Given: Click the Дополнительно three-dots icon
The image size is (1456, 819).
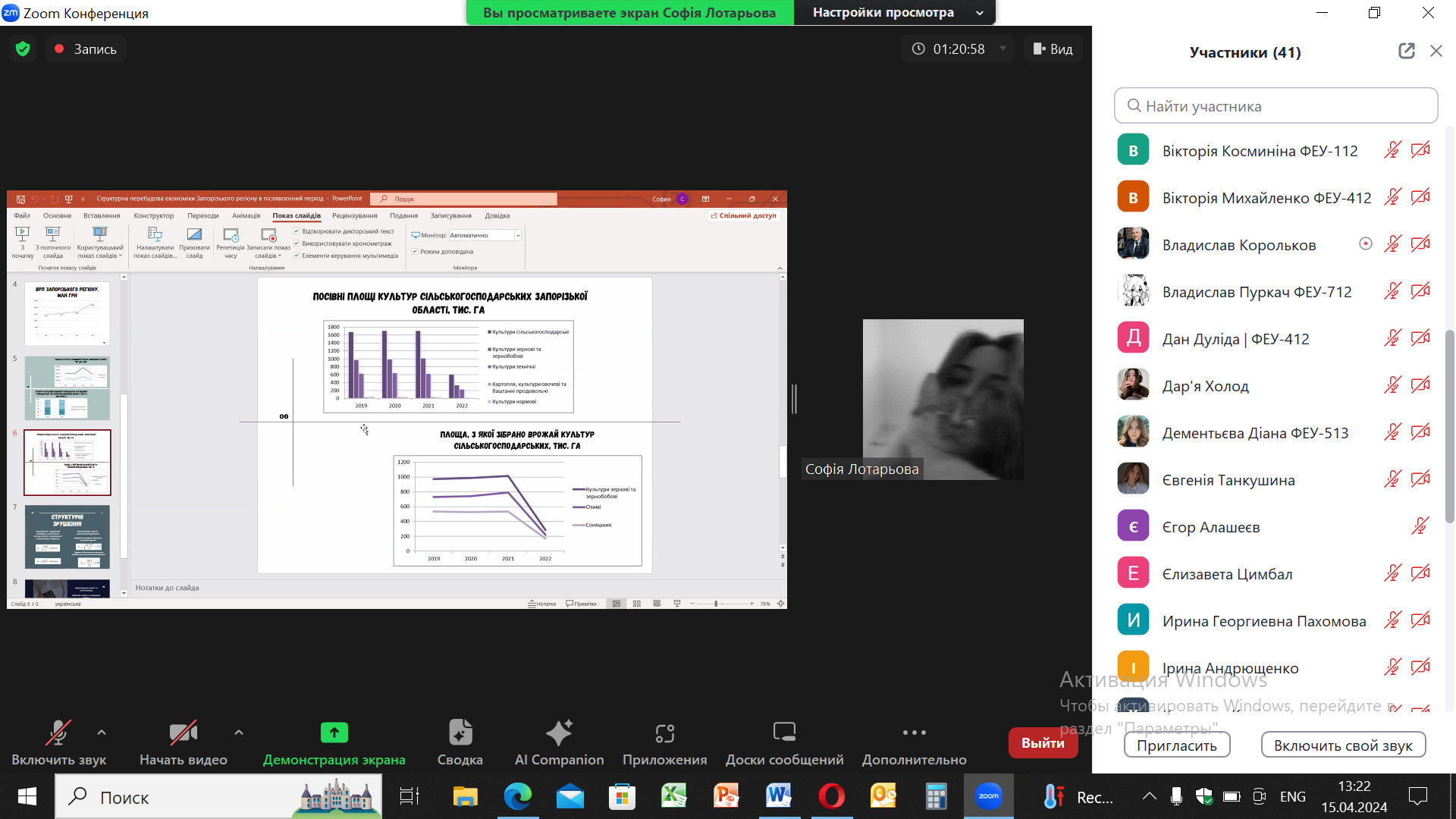Looking at the screenshot, I should [914, 733].
